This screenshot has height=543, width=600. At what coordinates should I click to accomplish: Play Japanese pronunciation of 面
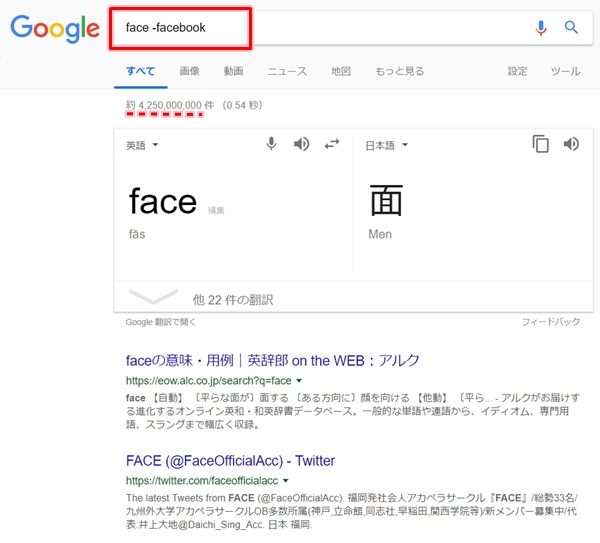[571, 144]
